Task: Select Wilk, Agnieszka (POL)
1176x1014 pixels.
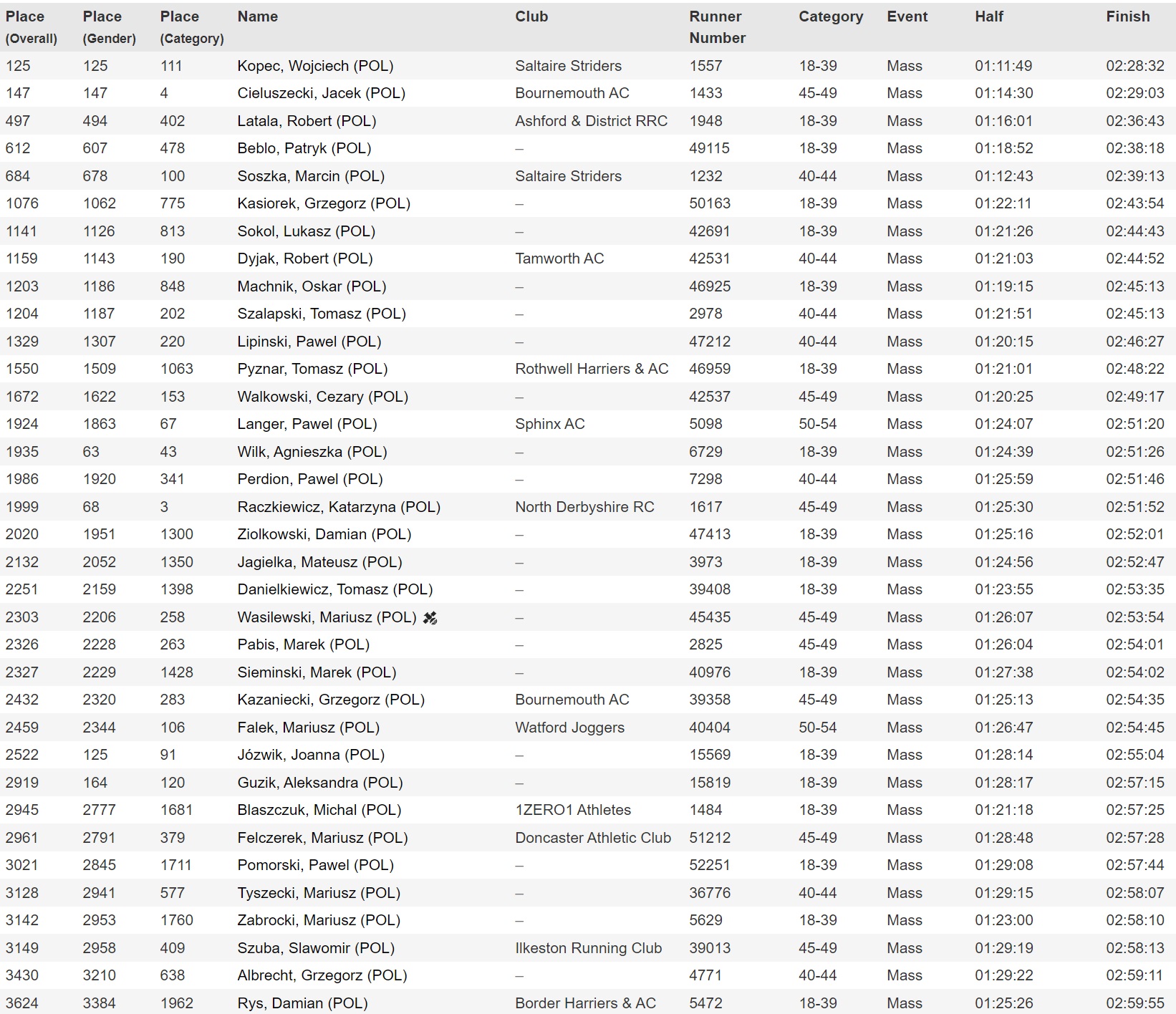Action: 312,452
